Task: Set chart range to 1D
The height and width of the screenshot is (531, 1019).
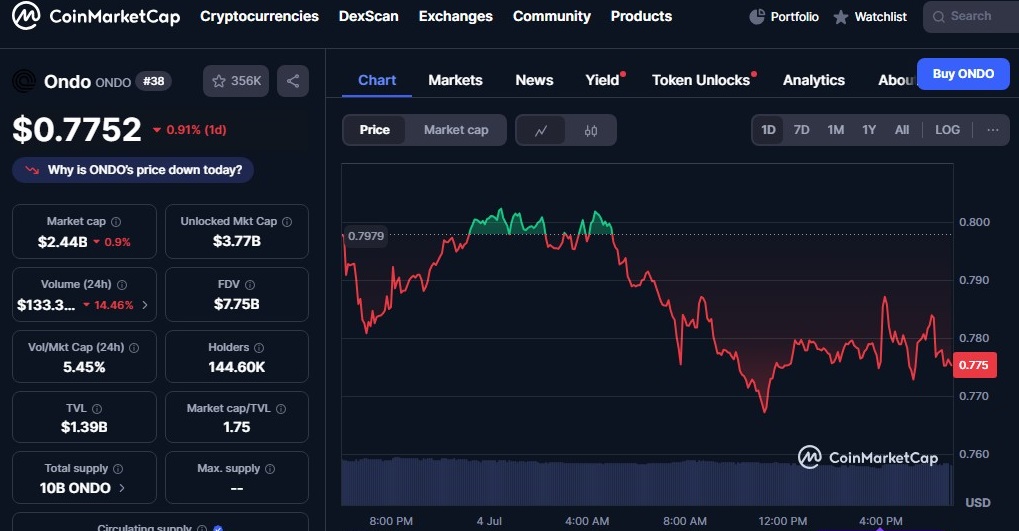Action: click(x=768, y=130)
